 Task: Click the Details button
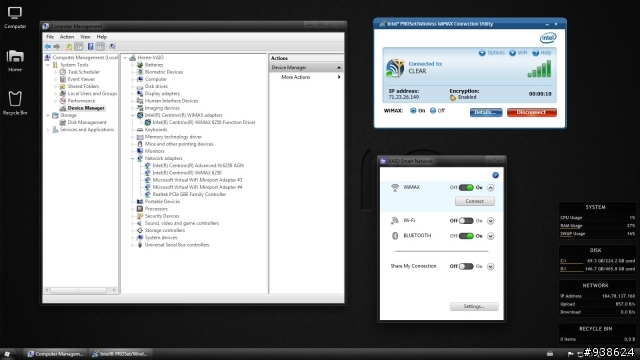pyautogui.click(x=486, y=112)
